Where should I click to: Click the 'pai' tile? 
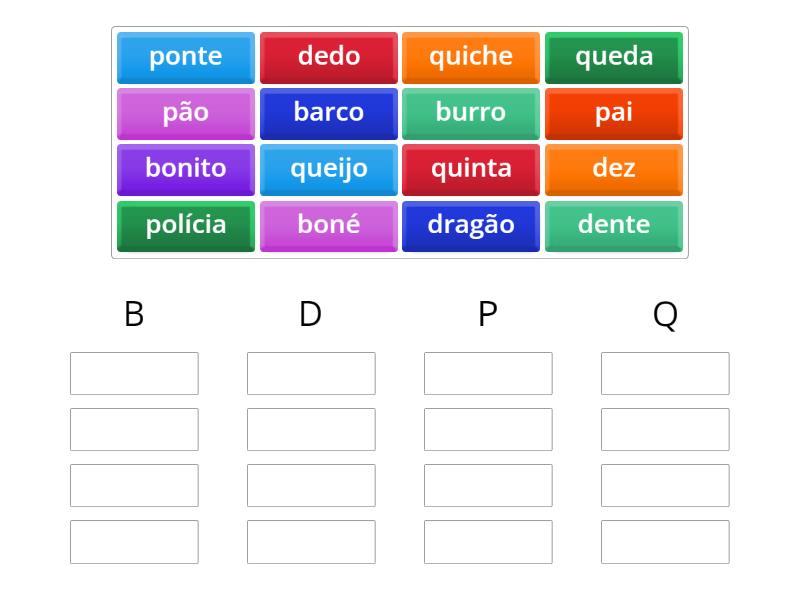pos(614,113)
